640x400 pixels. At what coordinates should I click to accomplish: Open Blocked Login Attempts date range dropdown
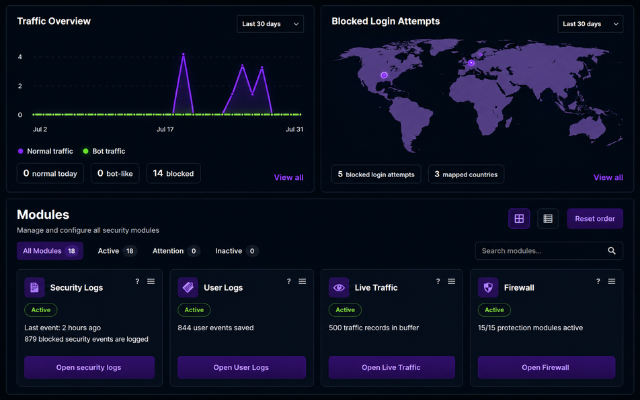tap(590, 24)
